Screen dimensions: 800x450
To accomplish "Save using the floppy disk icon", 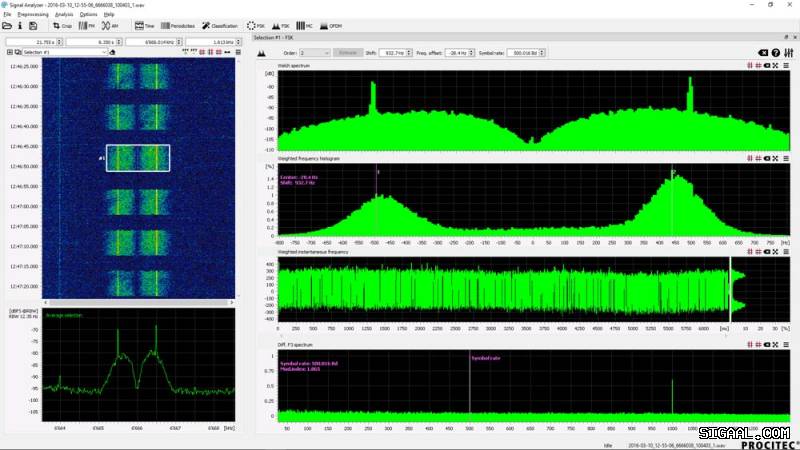I will (33, 26).
